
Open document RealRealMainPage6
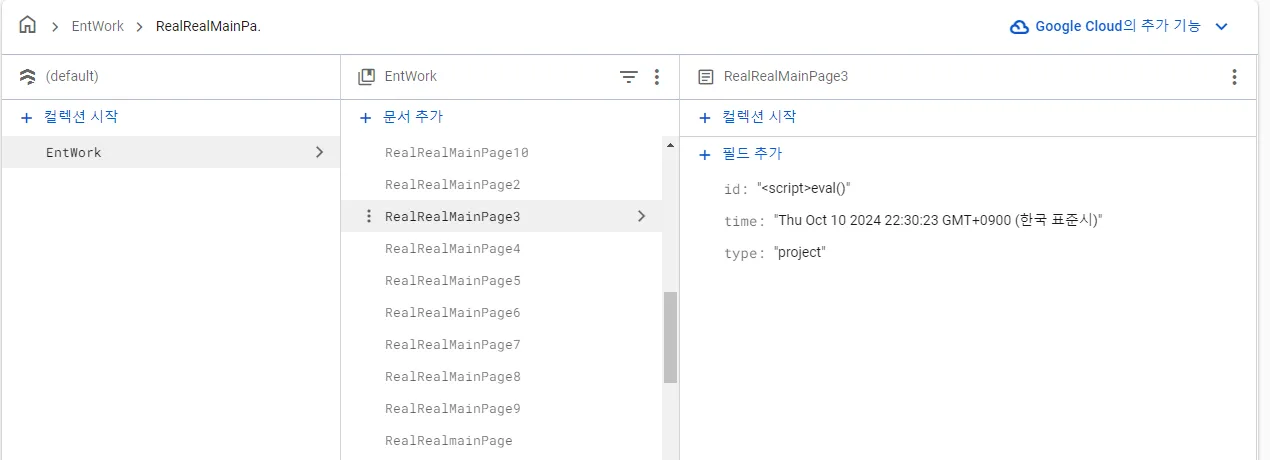click(x=452, y=312)
